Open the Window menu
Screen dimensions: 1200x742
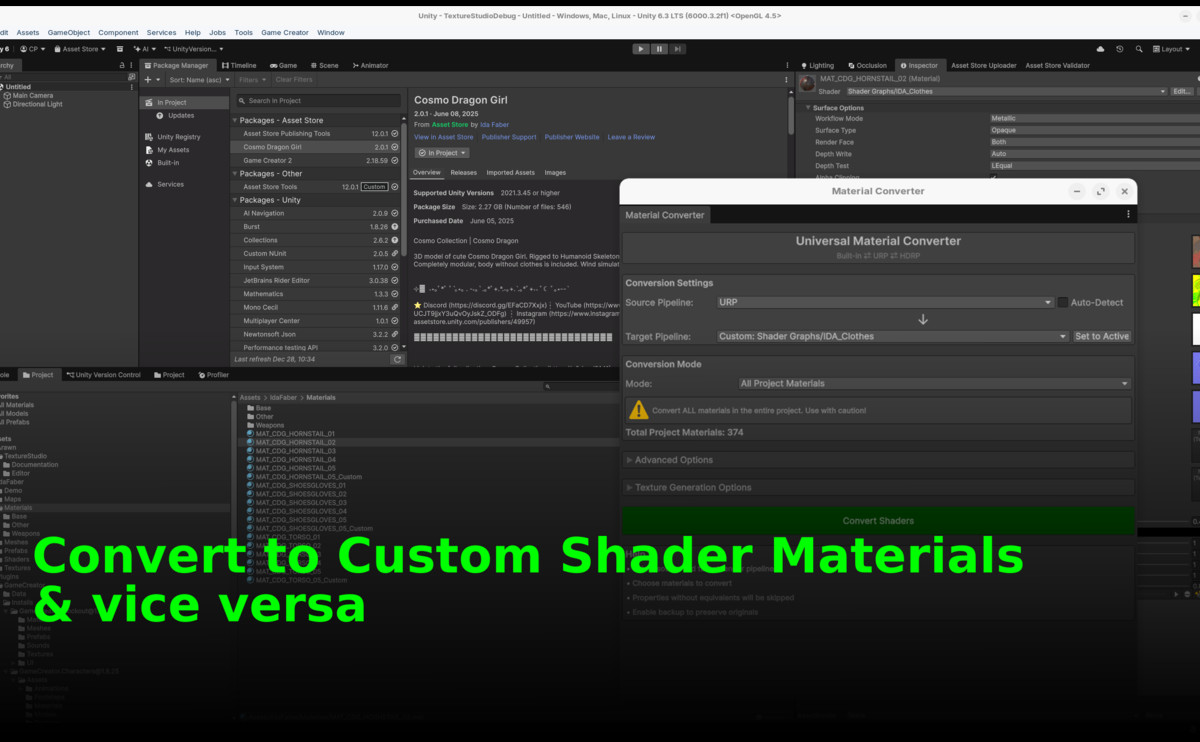[331, 32]
